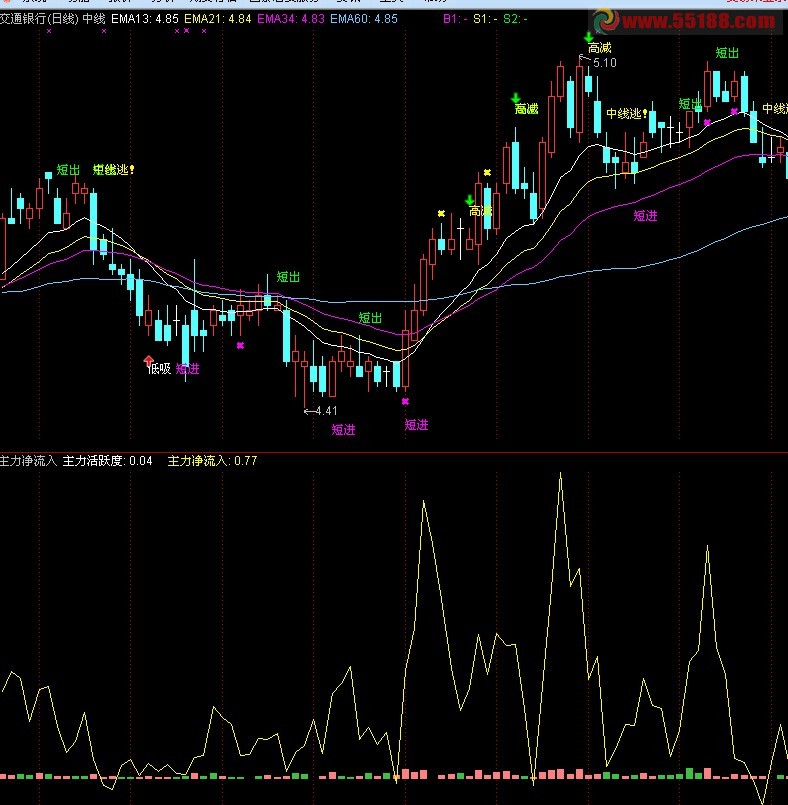Click the 低吸 signal label
This screenshot has width=788, height=805.
160,369
